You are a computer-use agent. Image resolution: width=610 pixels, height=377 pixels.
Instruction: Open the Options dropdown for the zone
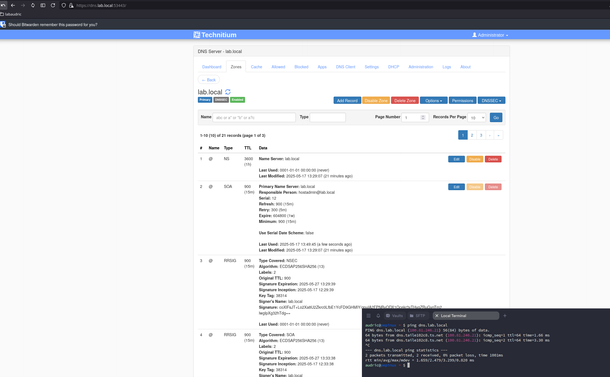tap(433, 100)
